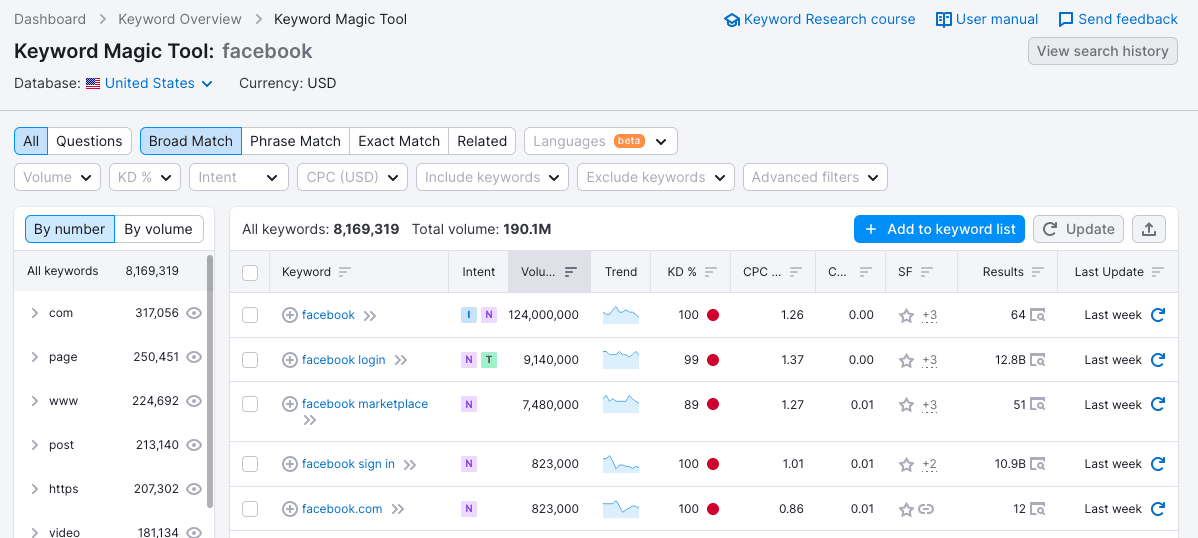Add facebook login via plus icon
This screenshot has height=538, width=1198.
[x=290, y=360]
